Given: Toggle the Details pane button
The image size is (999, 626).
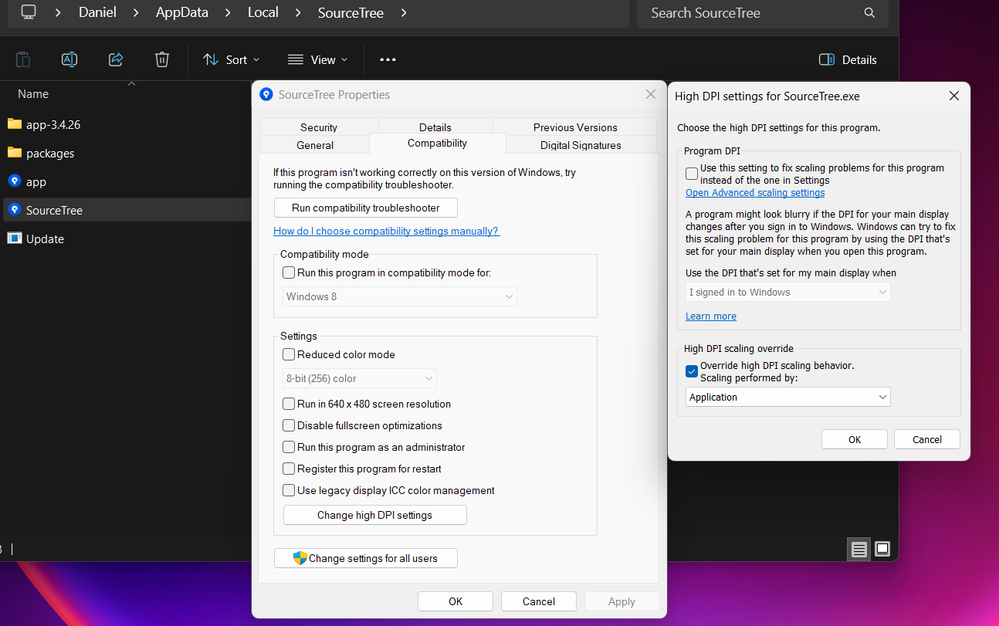Looking at the screenshot, I should (847, 59).
